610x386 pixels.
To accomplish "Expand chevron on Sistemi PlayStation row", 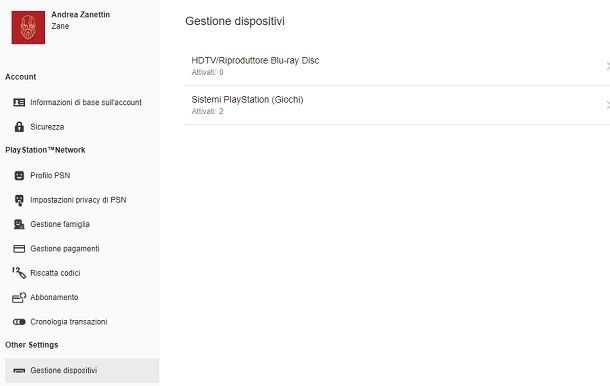I will tap(607, 105).
